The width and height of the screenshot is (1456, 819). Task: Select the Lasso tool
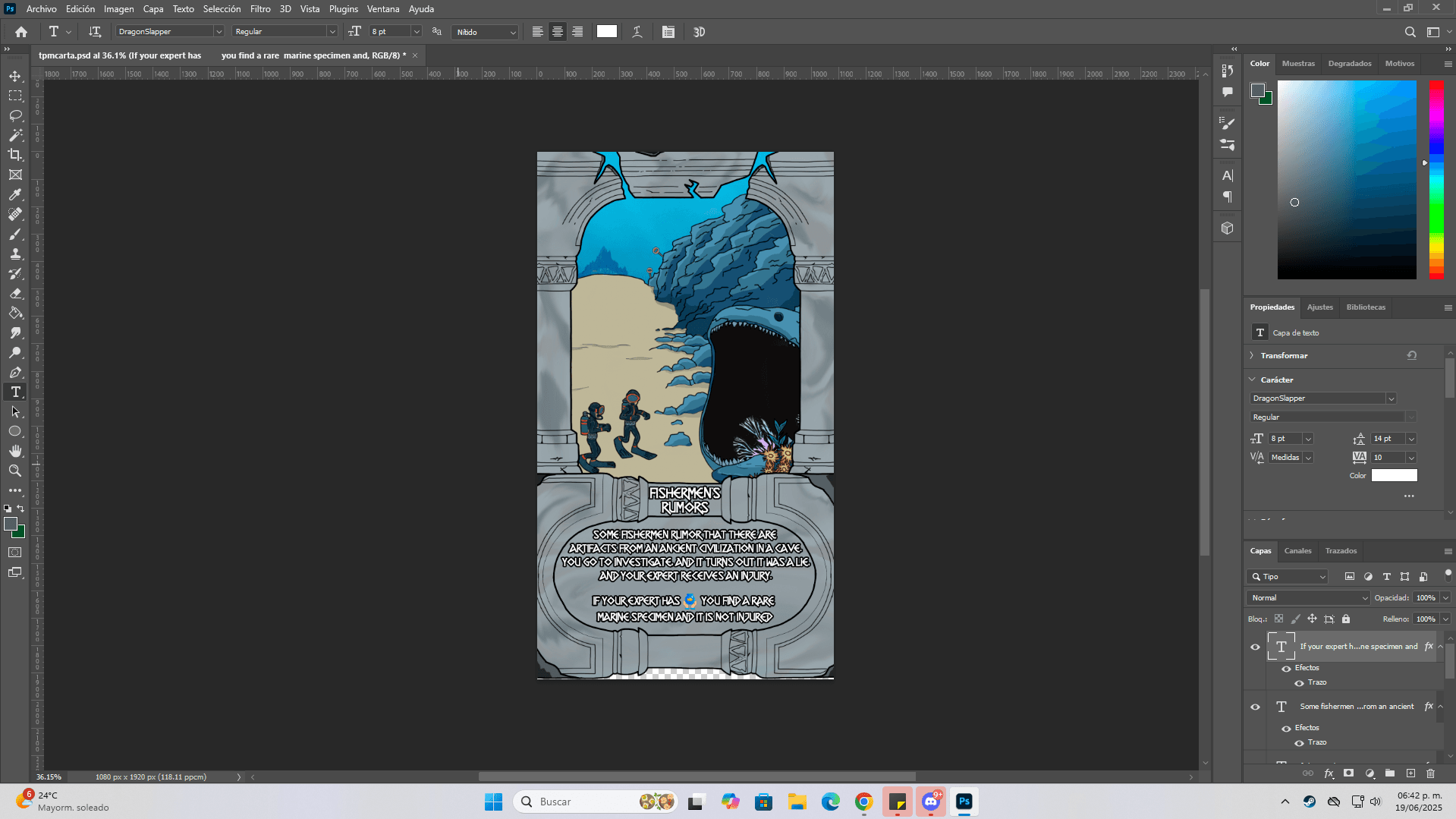point(15,115)
